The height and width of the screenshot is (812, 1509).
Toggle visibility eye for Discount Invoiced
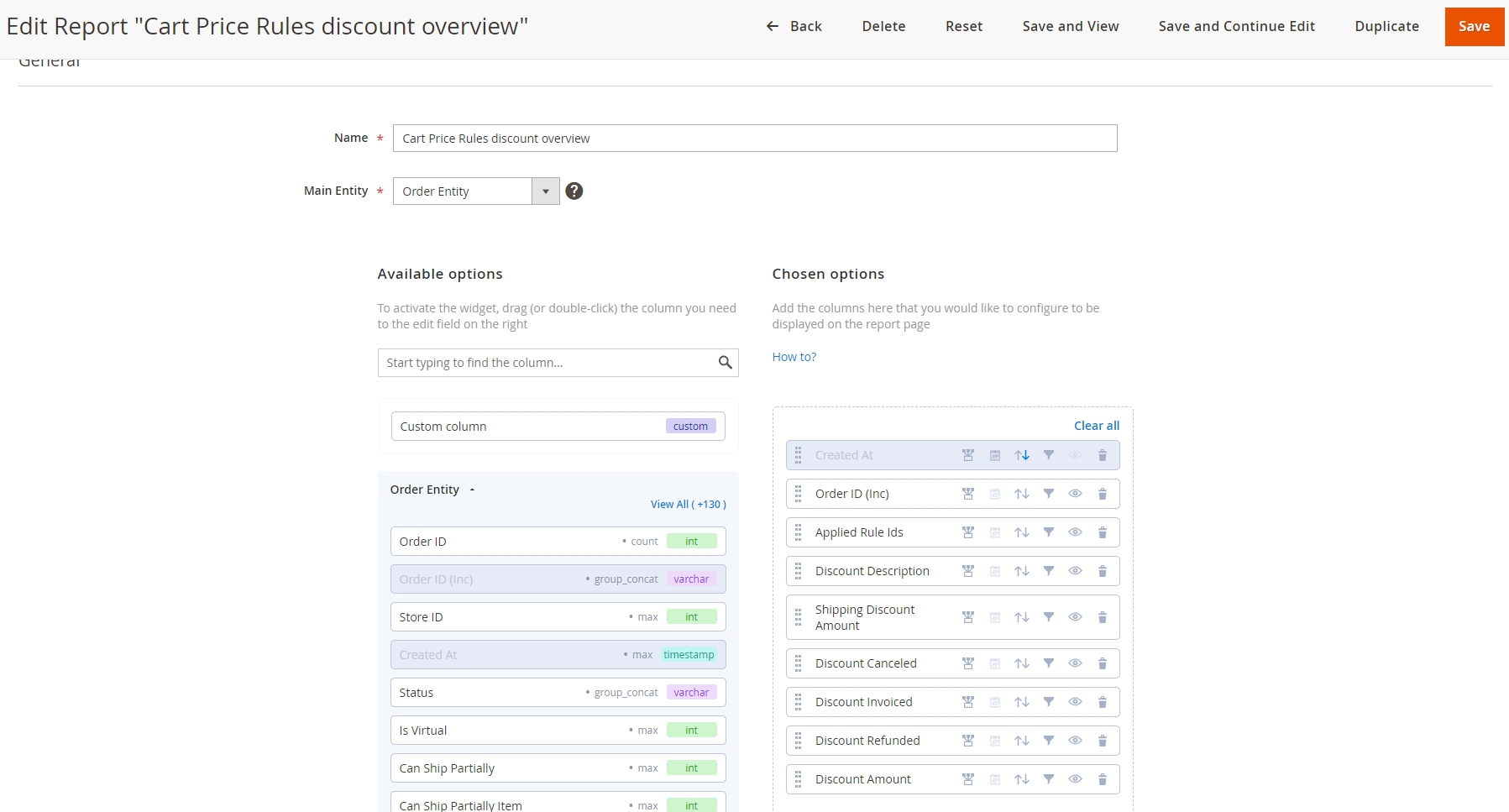point(1076,702)
